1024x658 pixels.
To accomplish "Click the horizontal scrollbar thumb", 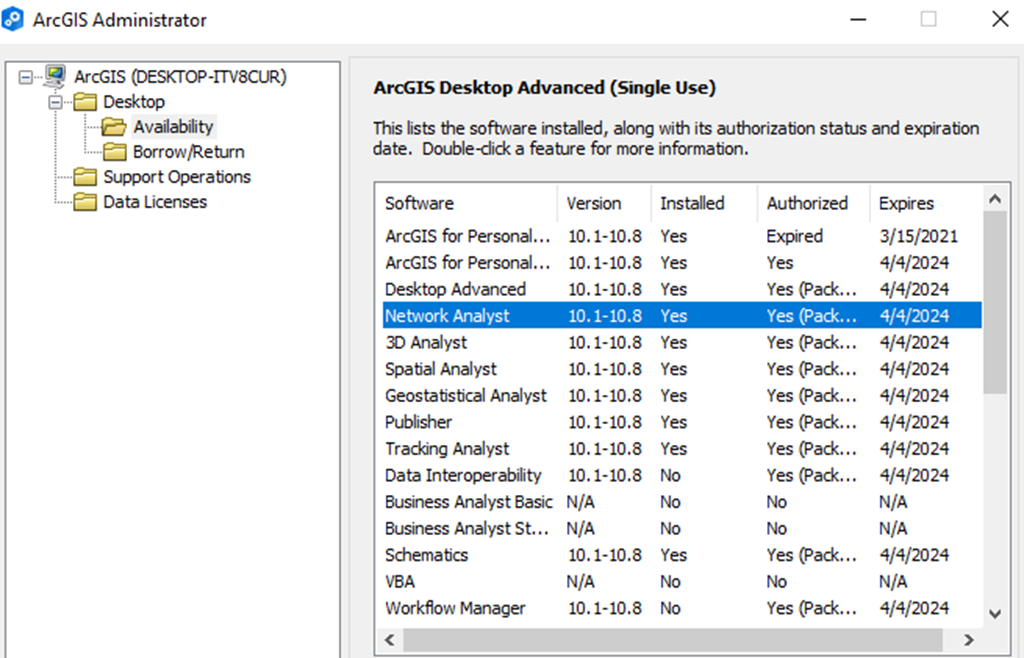I will 673,640.
